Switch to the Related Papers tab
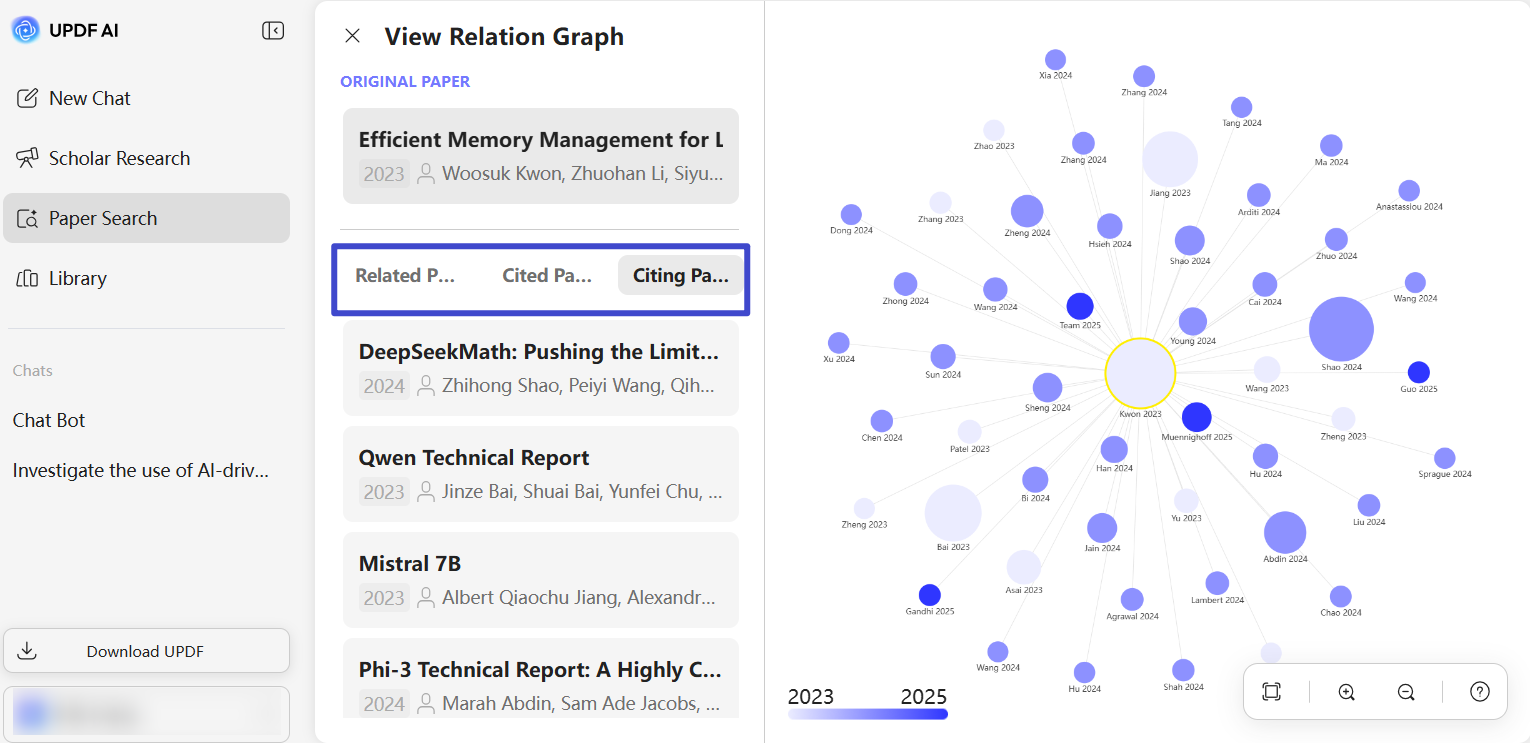The height and width of the screenshot is (743, 1530). (405, 275)
